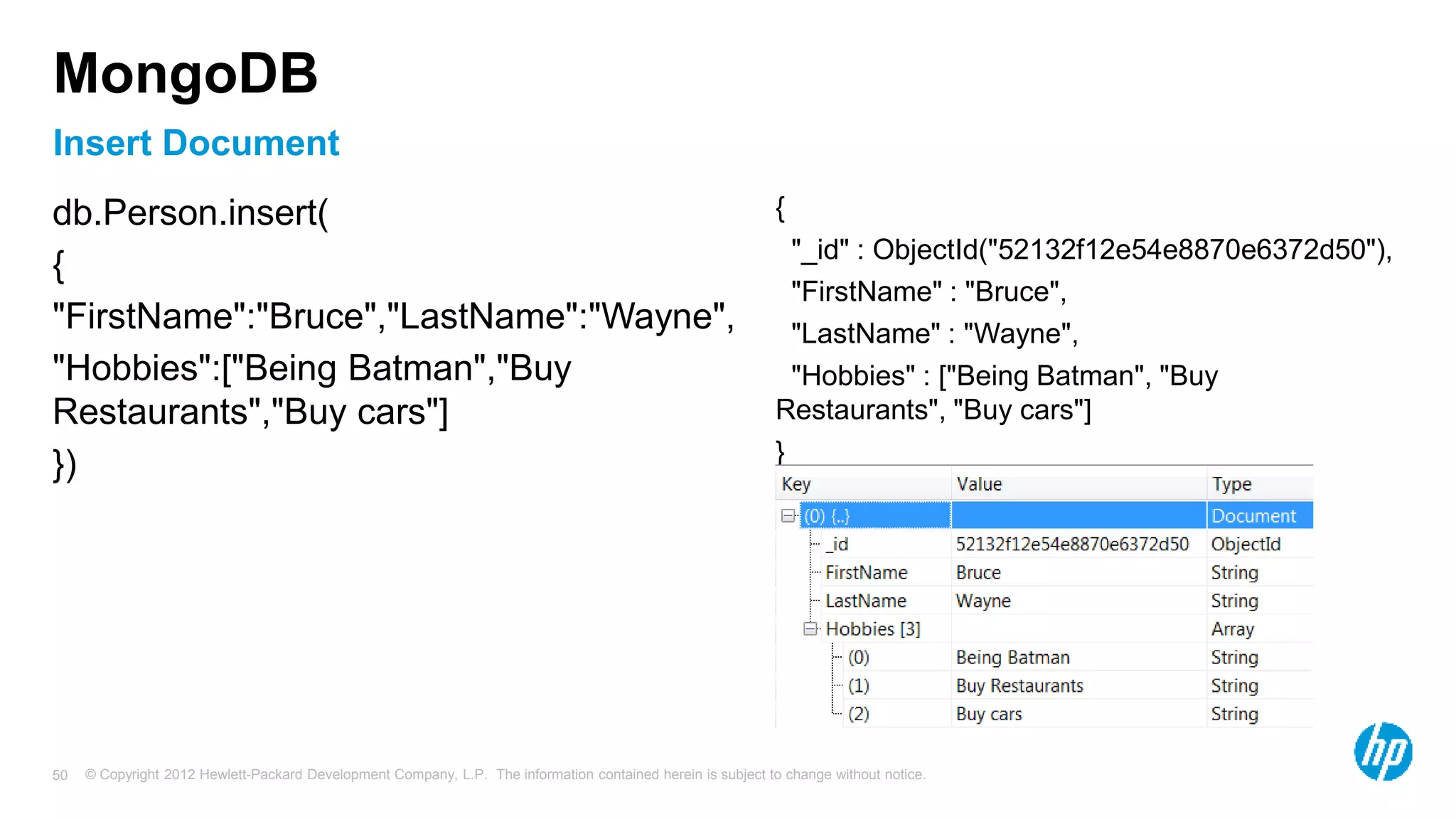The image size is (1456, 819).
Task: Select the Key column header
Action: [x=863, y=484]
